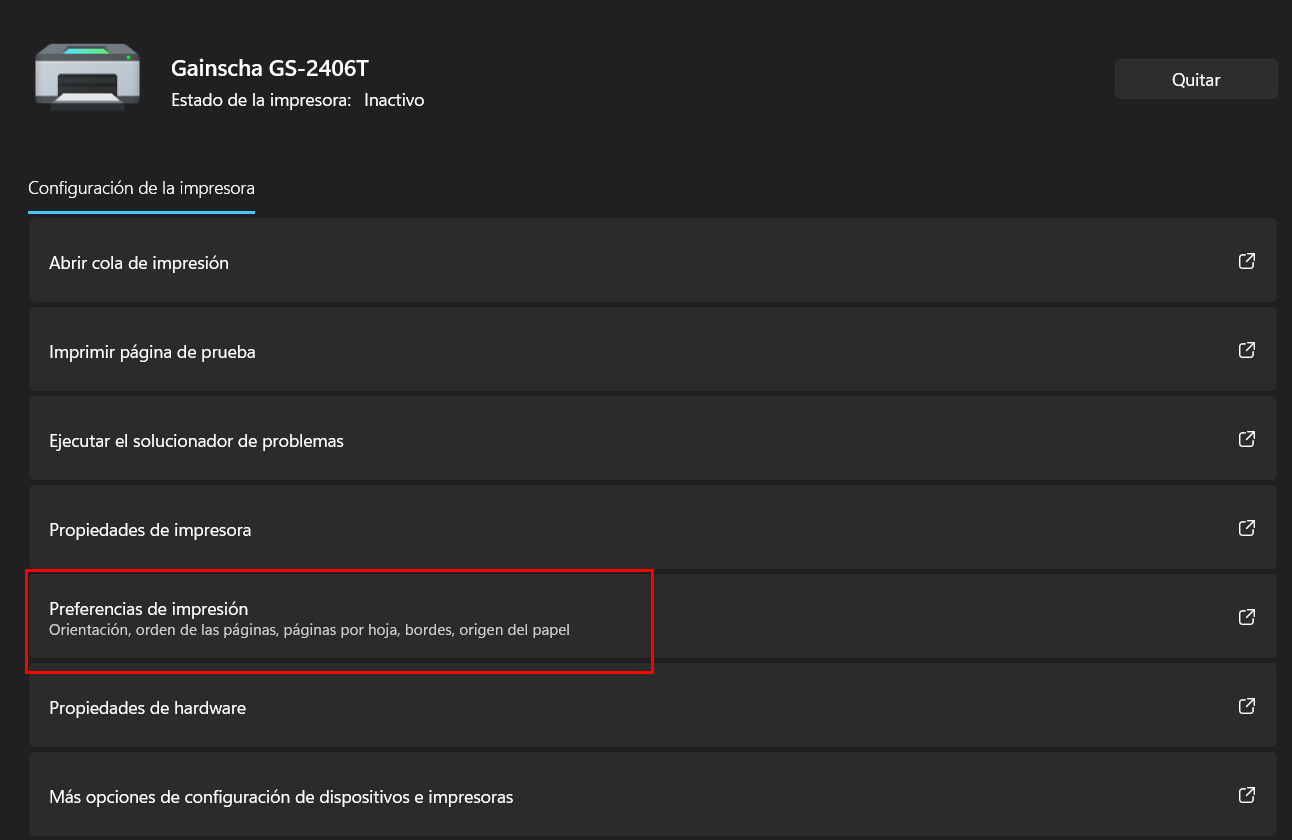Screen dimensions: 1292x840
Task: Click the Quitar button to remove printer
Action: coord(1195,80)
